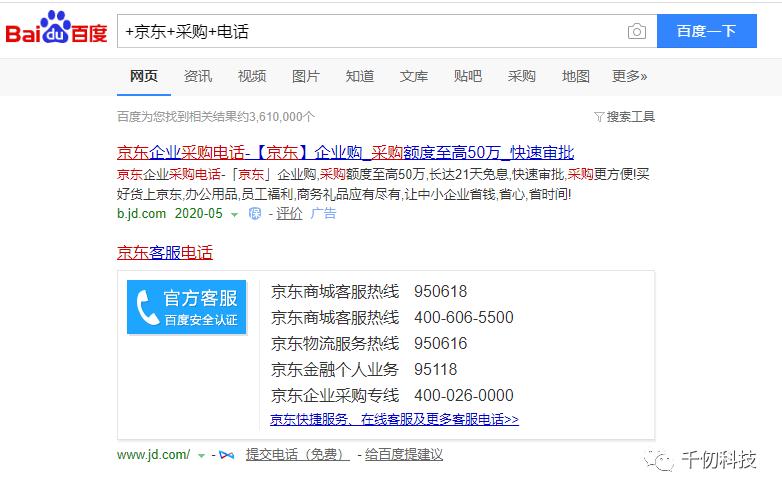Click the www.jd.com/ URL

tap(153, 455)
